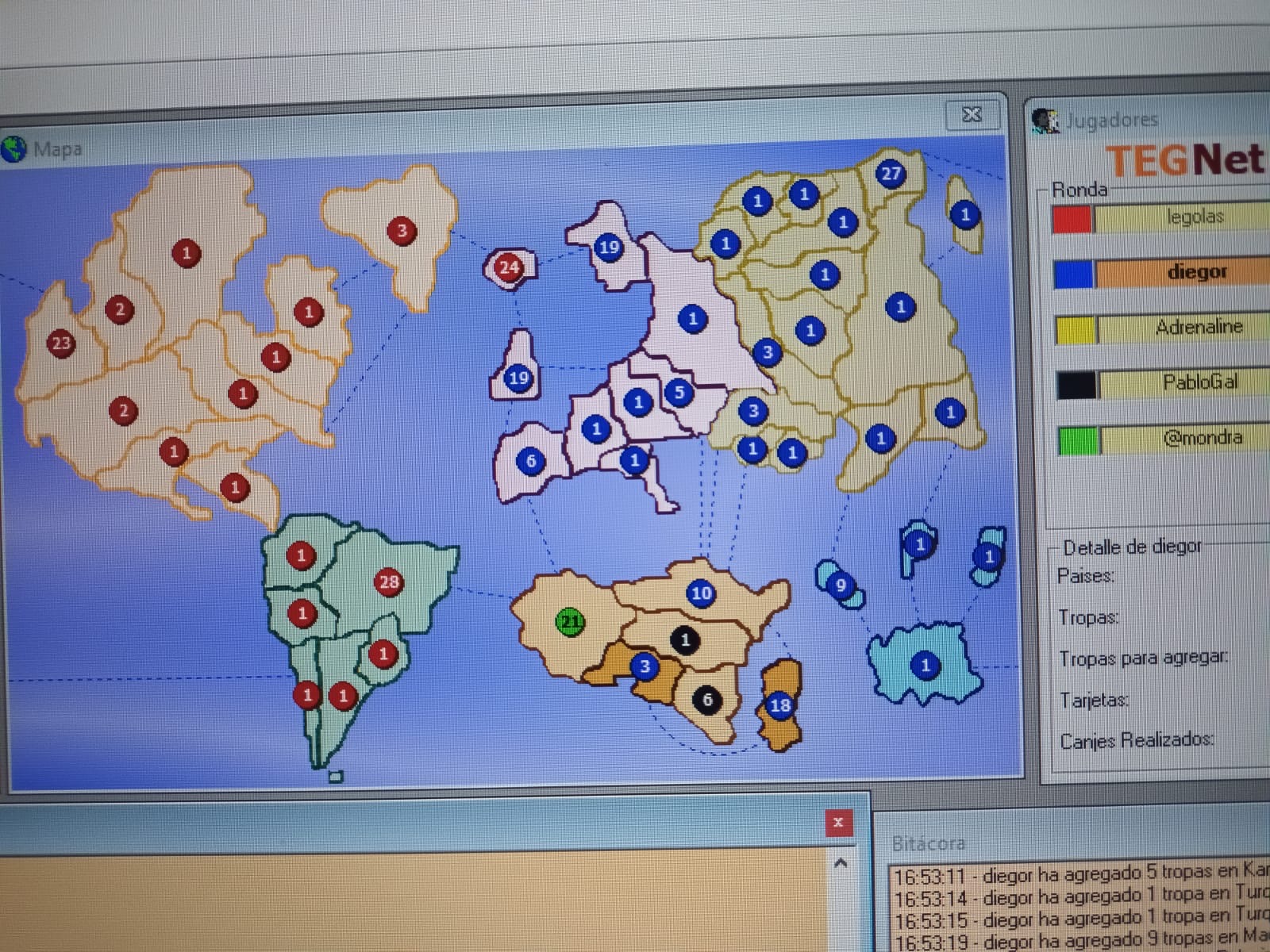Choose PabloGal from the players list
Image resolution: width=1270 pixels, height=952 pixels.
click(1199, 382)
